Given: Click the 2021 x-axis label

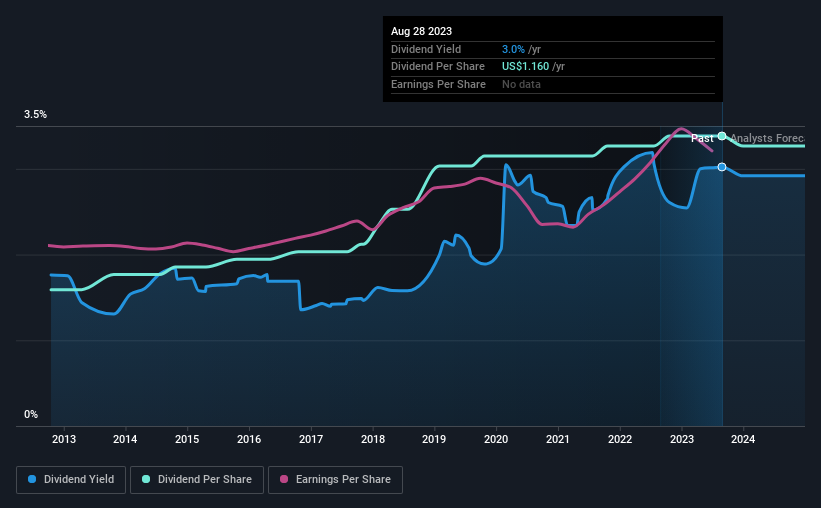Looking at the screenshot, I should point(558,439).
